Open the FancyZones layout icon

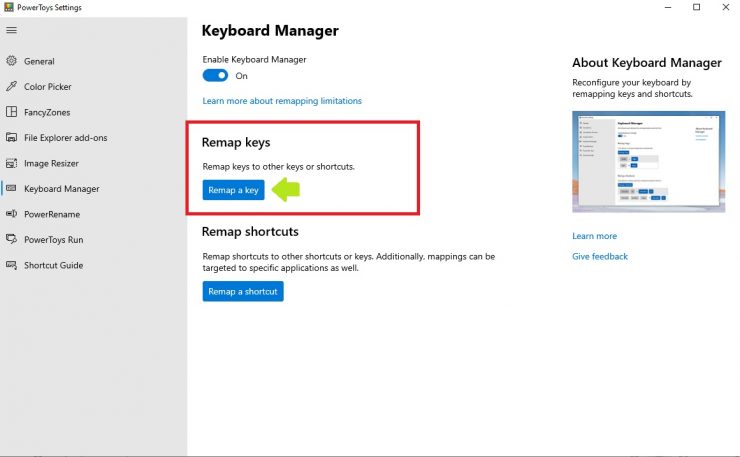pos(12,112)
